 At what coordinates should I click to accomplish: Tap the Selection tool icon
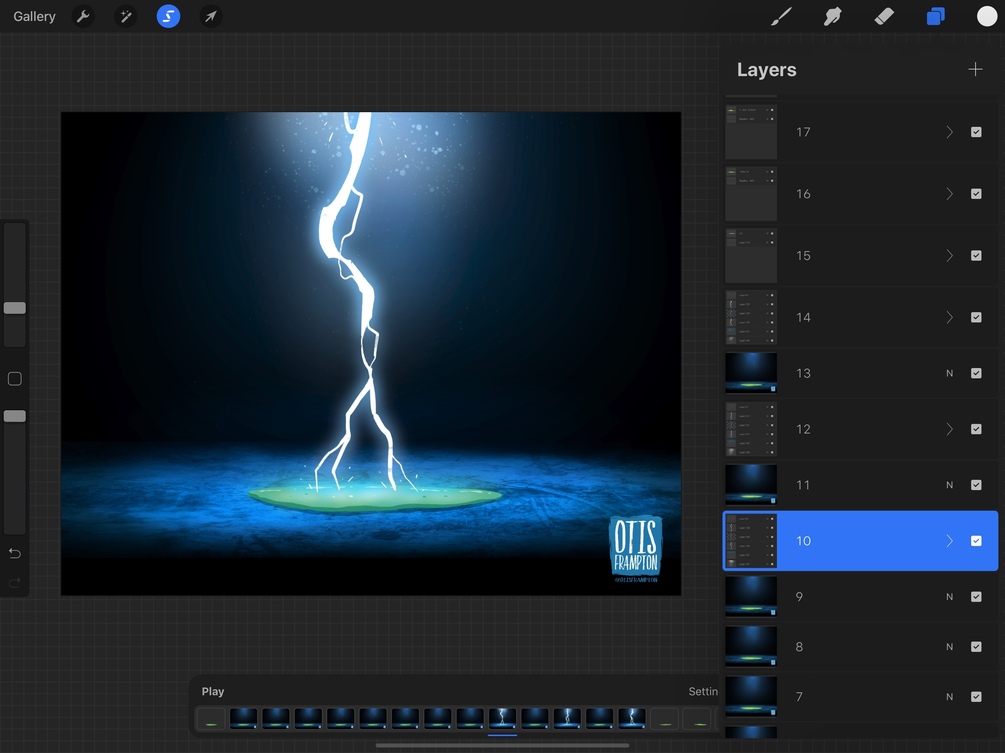point(169,16)
